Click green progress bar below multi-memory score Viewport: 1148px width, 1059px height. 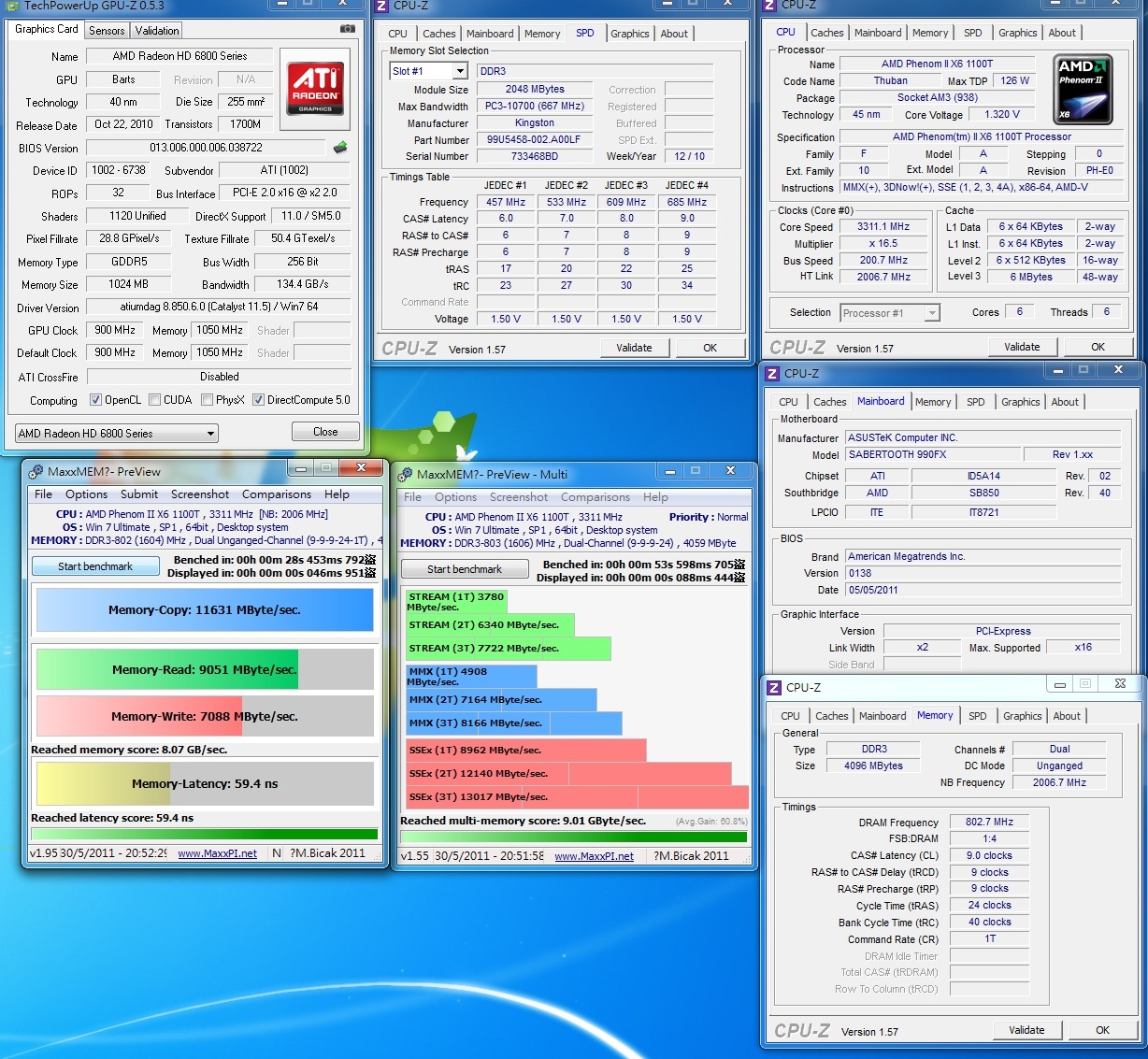(x=573, y=837)
